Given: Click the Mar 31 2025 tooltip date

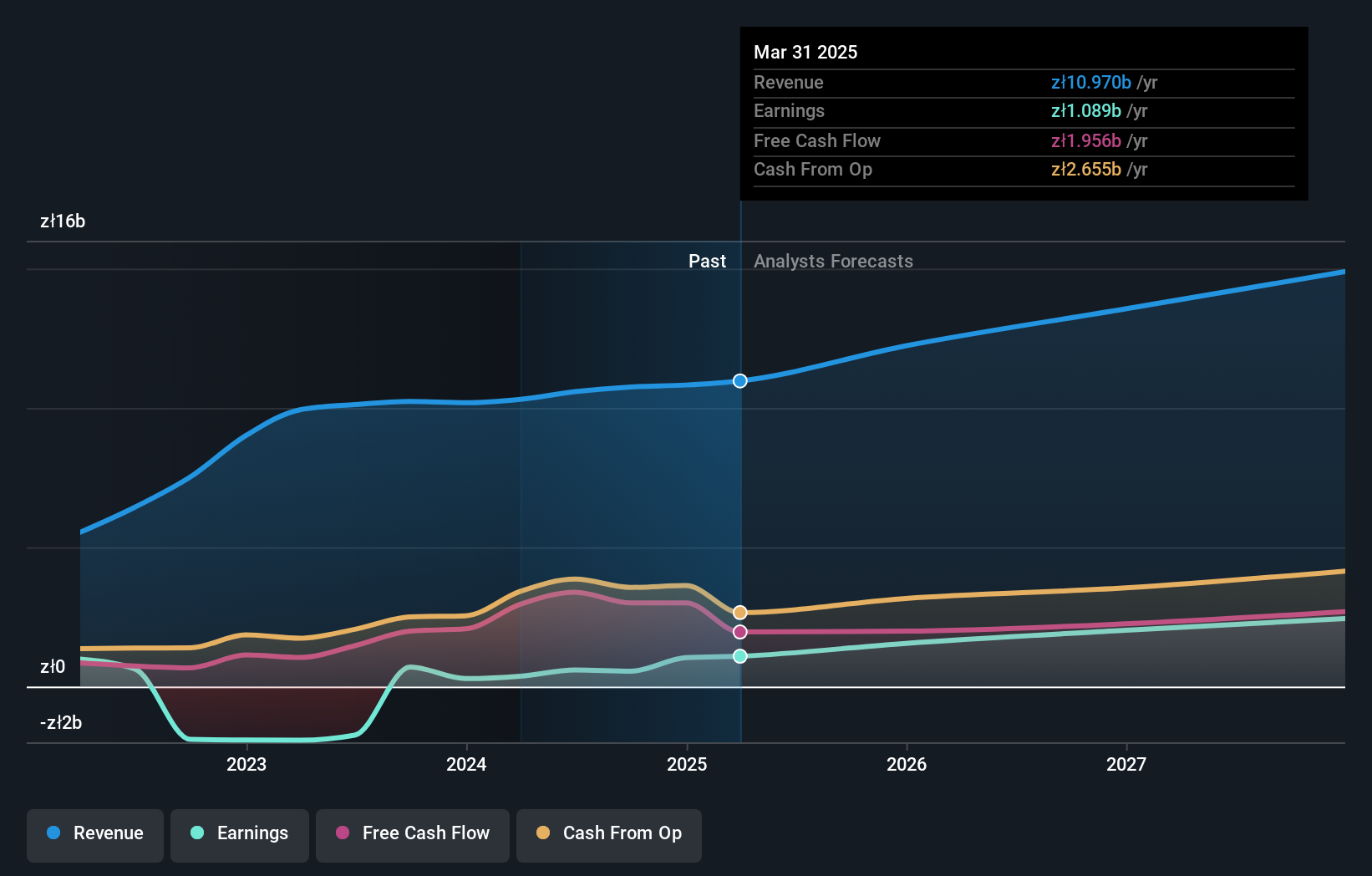Looking at the screenshot, I should pyautogui.click(x=805, y=52).
